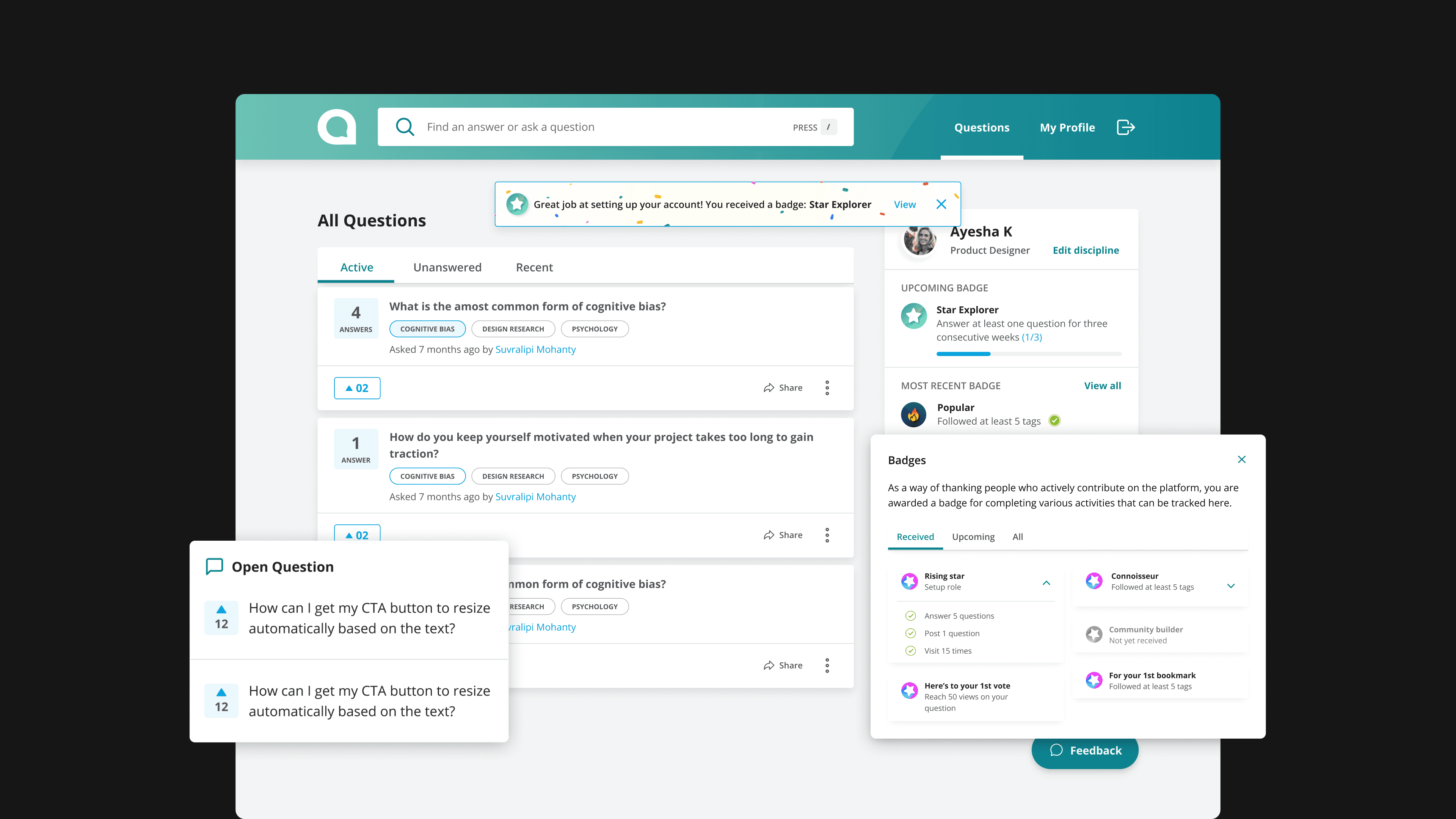Toggle COGNITIVE BIAS tag on first question

[x=427, y=329]
